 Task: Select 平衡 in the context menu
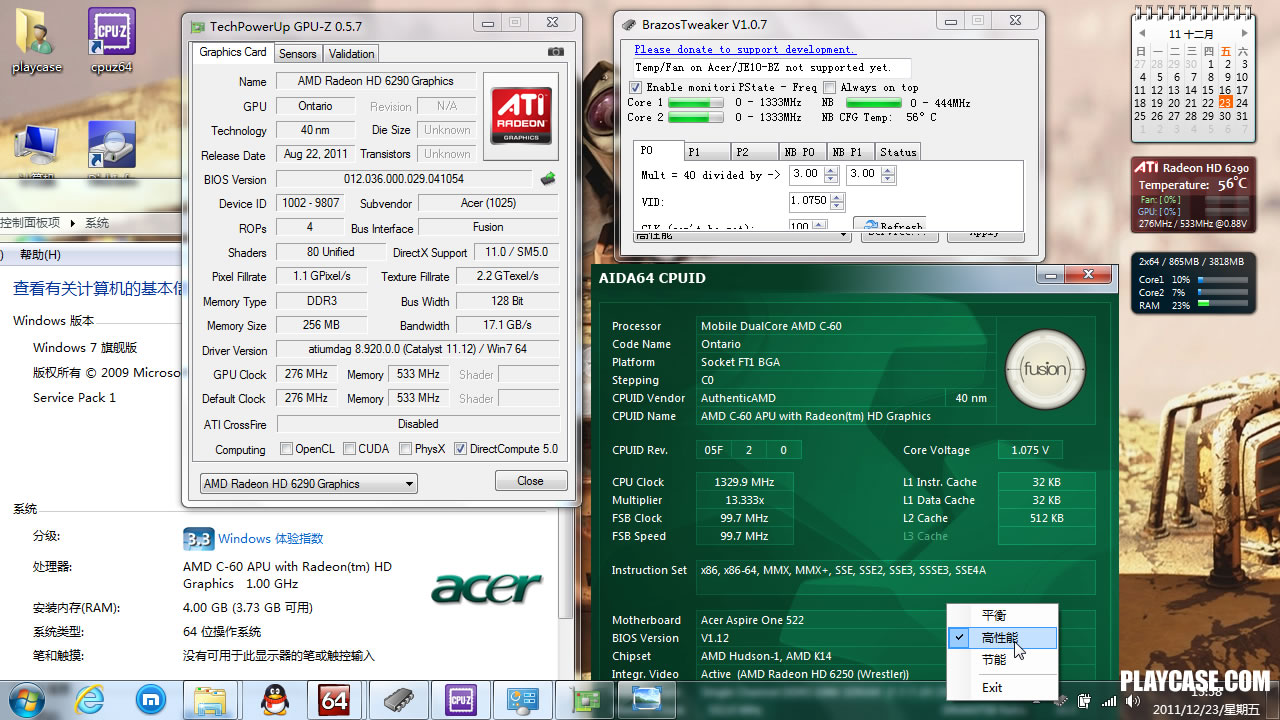click(x=1002, y=616)
